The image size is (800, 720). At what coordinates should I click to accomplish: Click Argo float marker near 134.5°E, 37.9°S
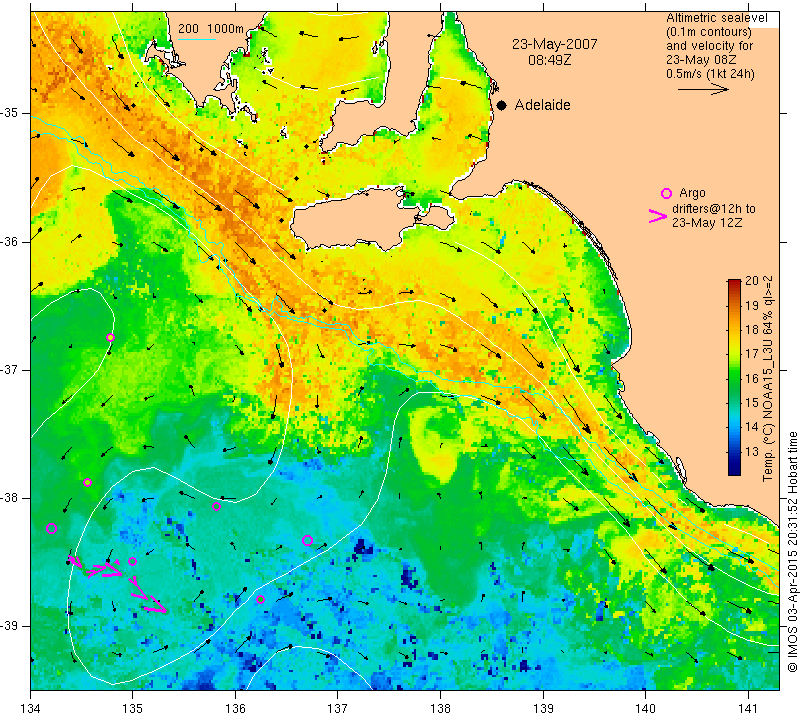87,482
